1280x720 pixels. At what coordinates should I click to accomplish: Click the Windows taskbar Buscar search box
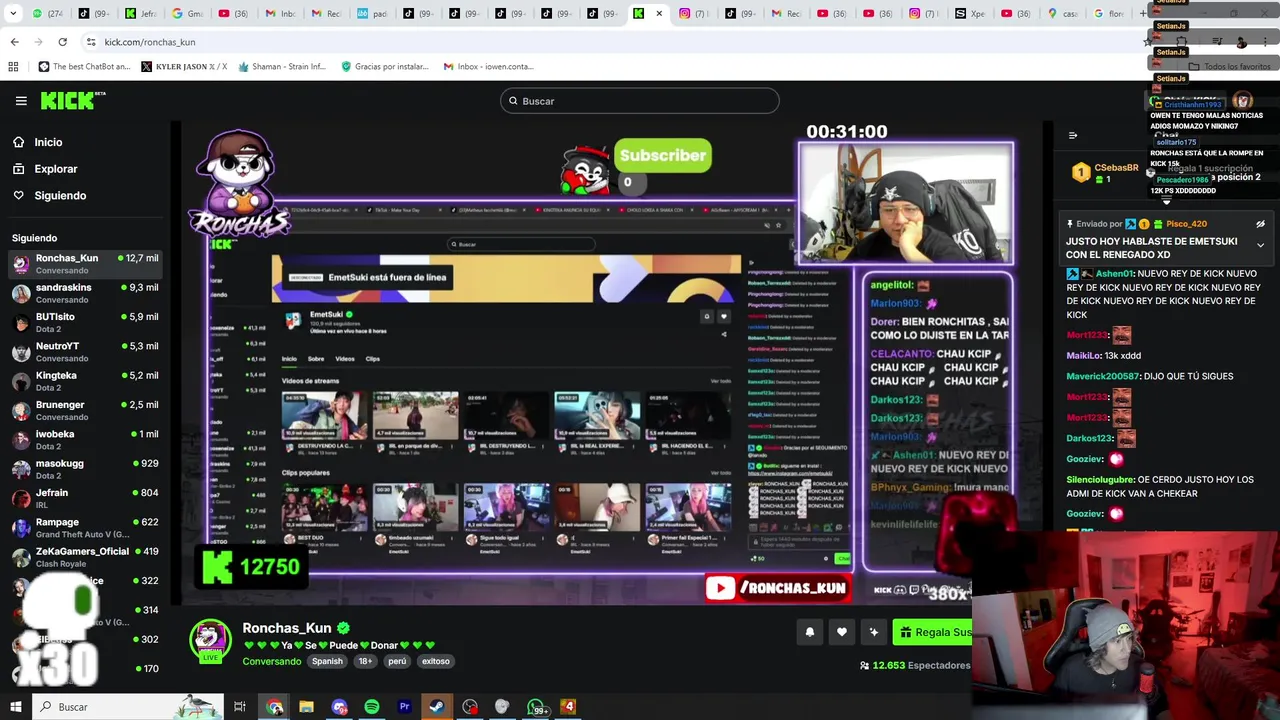128,707
